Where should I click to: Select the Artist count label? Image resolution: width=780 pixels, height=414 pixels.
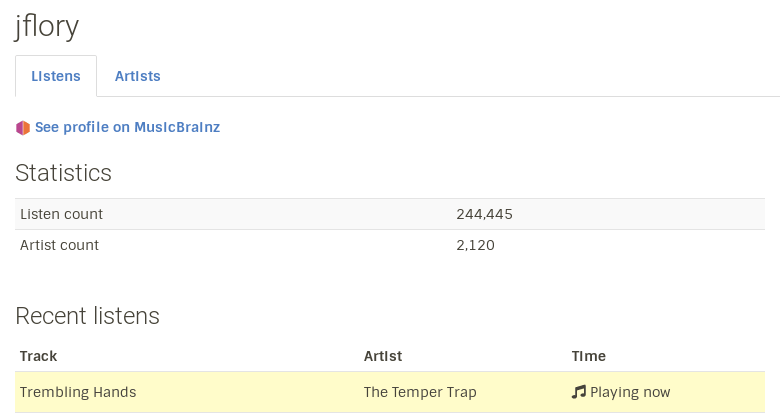point(59,245)
